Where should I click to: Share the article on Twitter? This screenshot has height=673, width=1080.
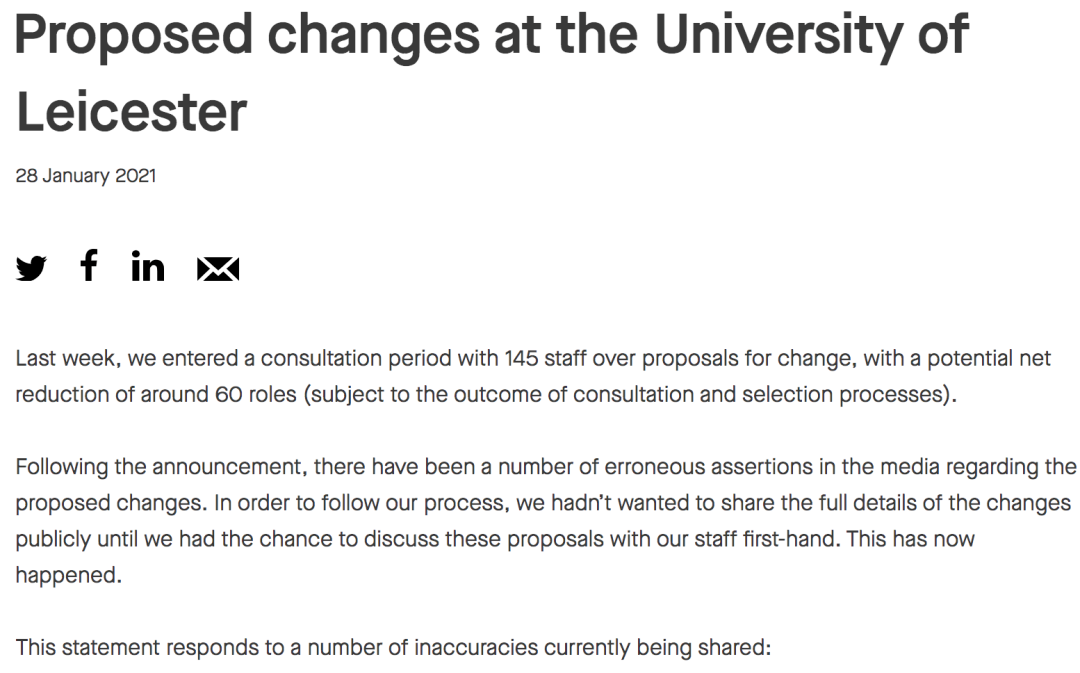click(x=31, y=267)
